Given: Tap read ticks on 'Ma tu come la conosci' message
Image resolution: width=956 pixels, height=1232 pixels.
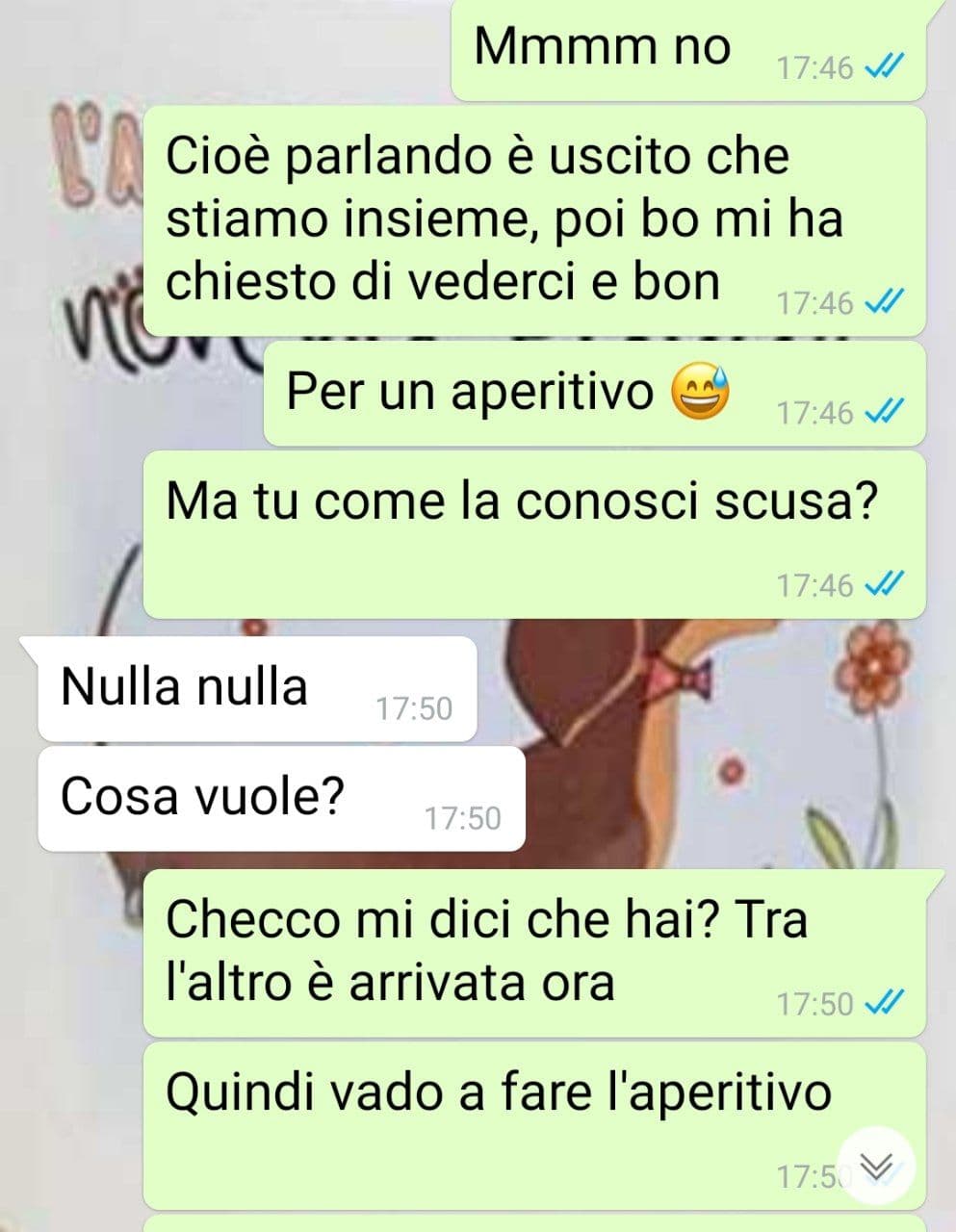Looking at the screenshot, I should 884,583.
